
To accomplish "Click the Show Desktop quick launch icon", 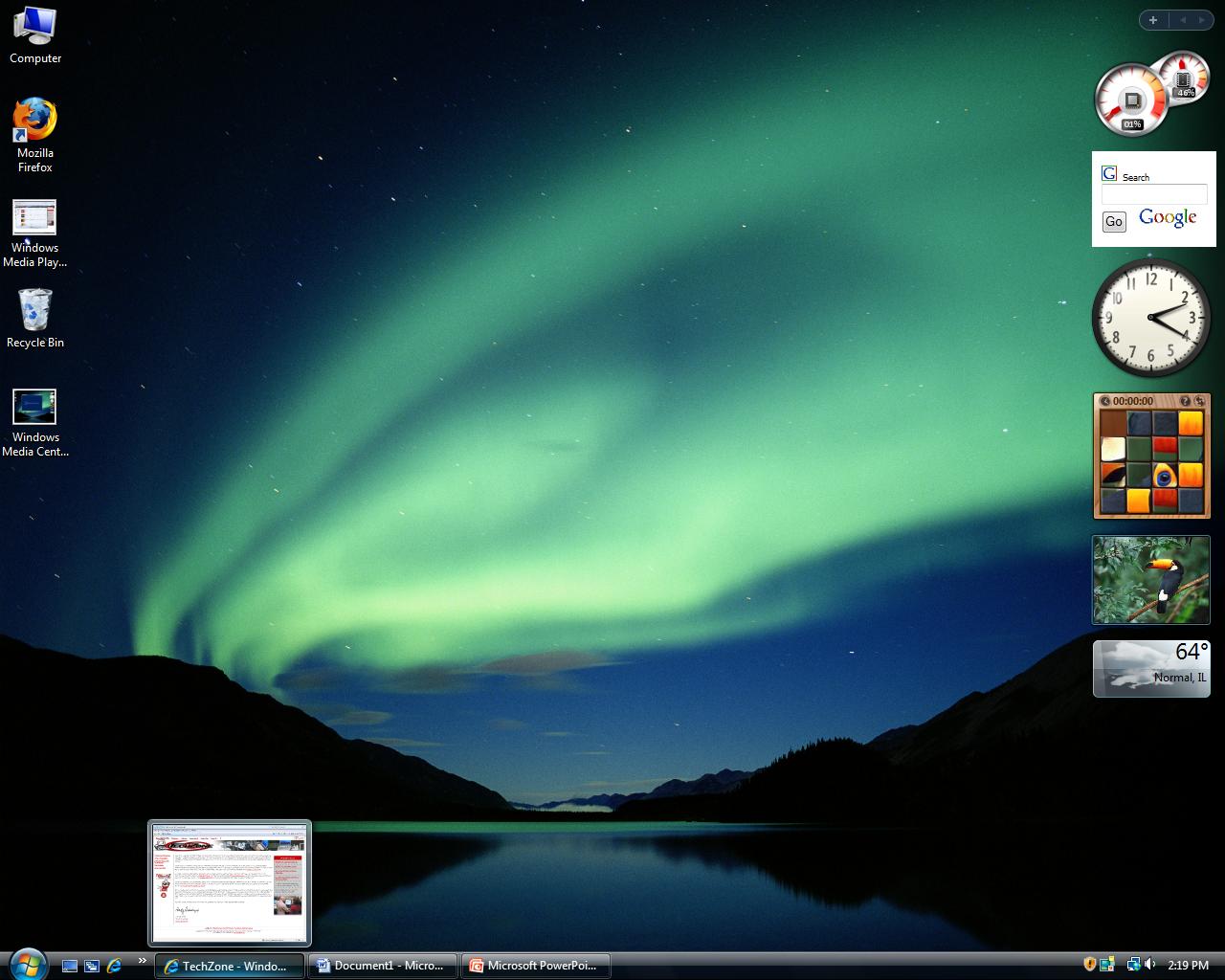I will click(70, 966).
